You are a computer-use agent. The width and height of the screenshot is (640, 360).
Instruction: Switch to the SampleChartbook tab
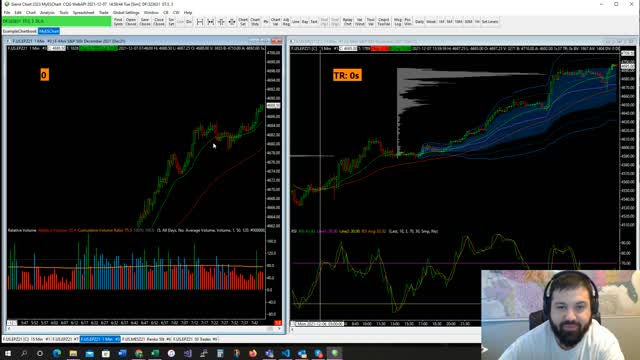click(x=19, y=31)
